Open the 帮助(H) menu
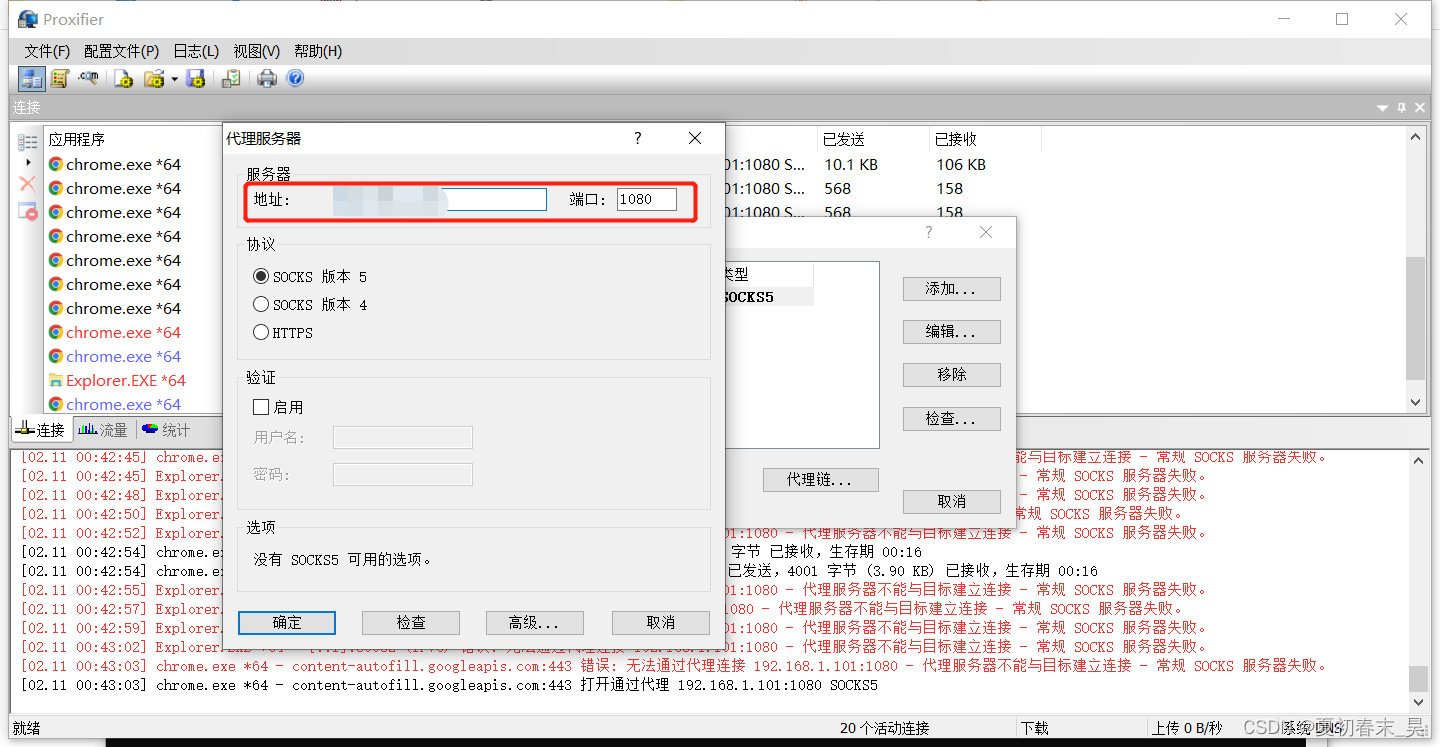 pos(318,51)
